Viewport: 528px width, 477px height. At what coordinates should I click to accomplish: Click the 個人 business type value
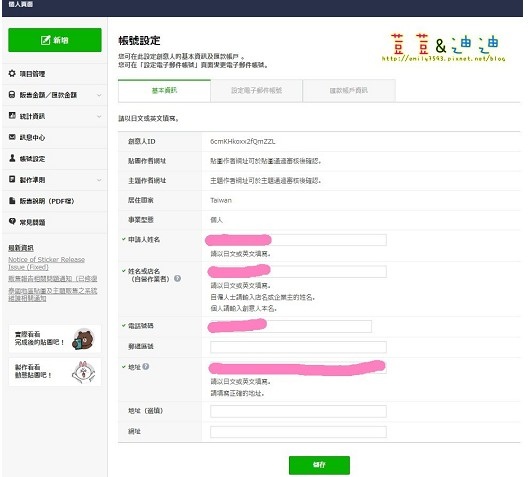tap(217, 220)
